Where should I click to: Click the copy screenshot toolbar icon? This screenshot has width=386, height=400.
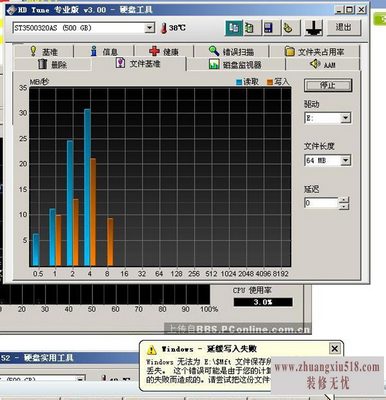tap(249, 28)
